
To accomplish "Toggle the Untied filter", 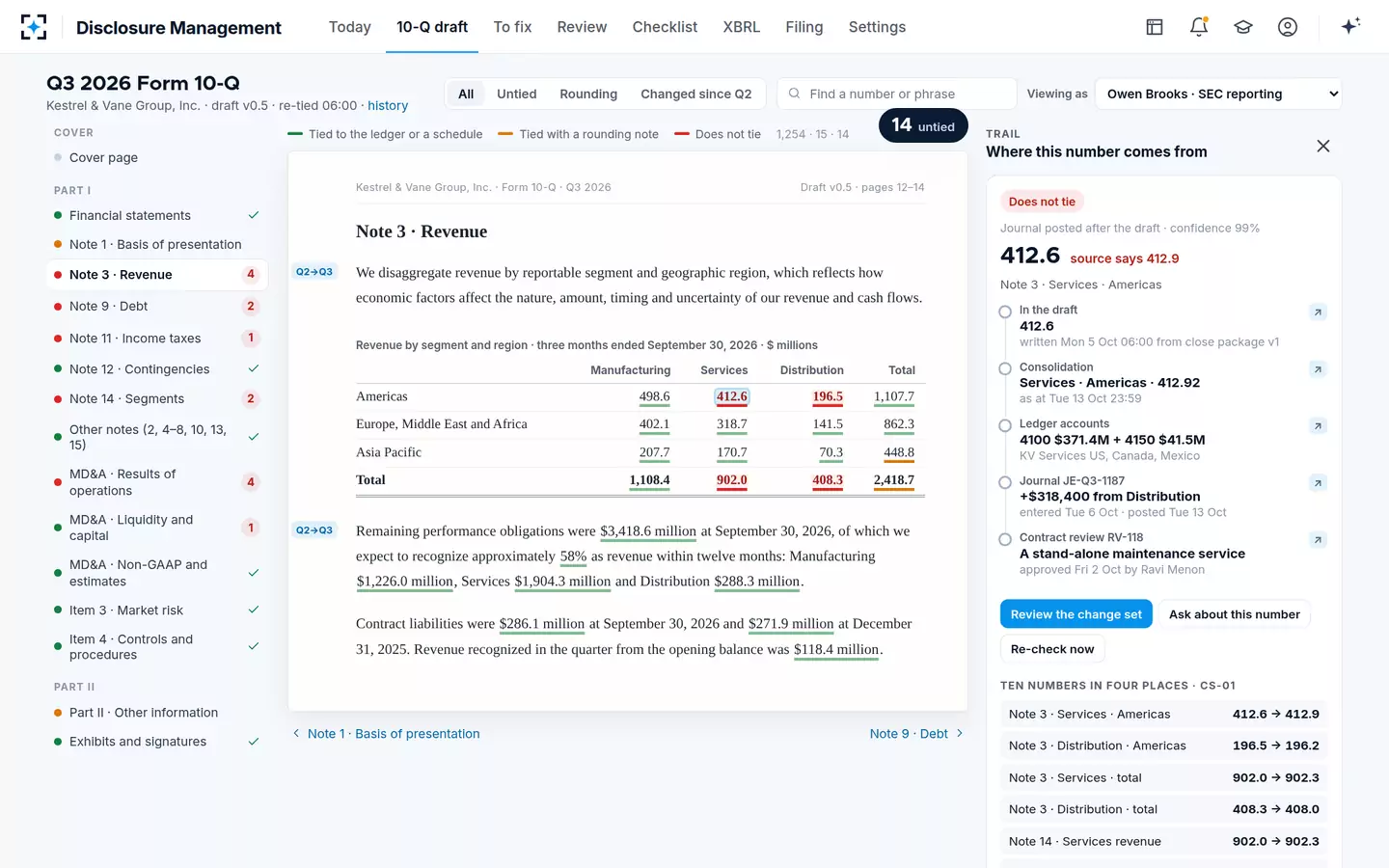I will [517, 94].
